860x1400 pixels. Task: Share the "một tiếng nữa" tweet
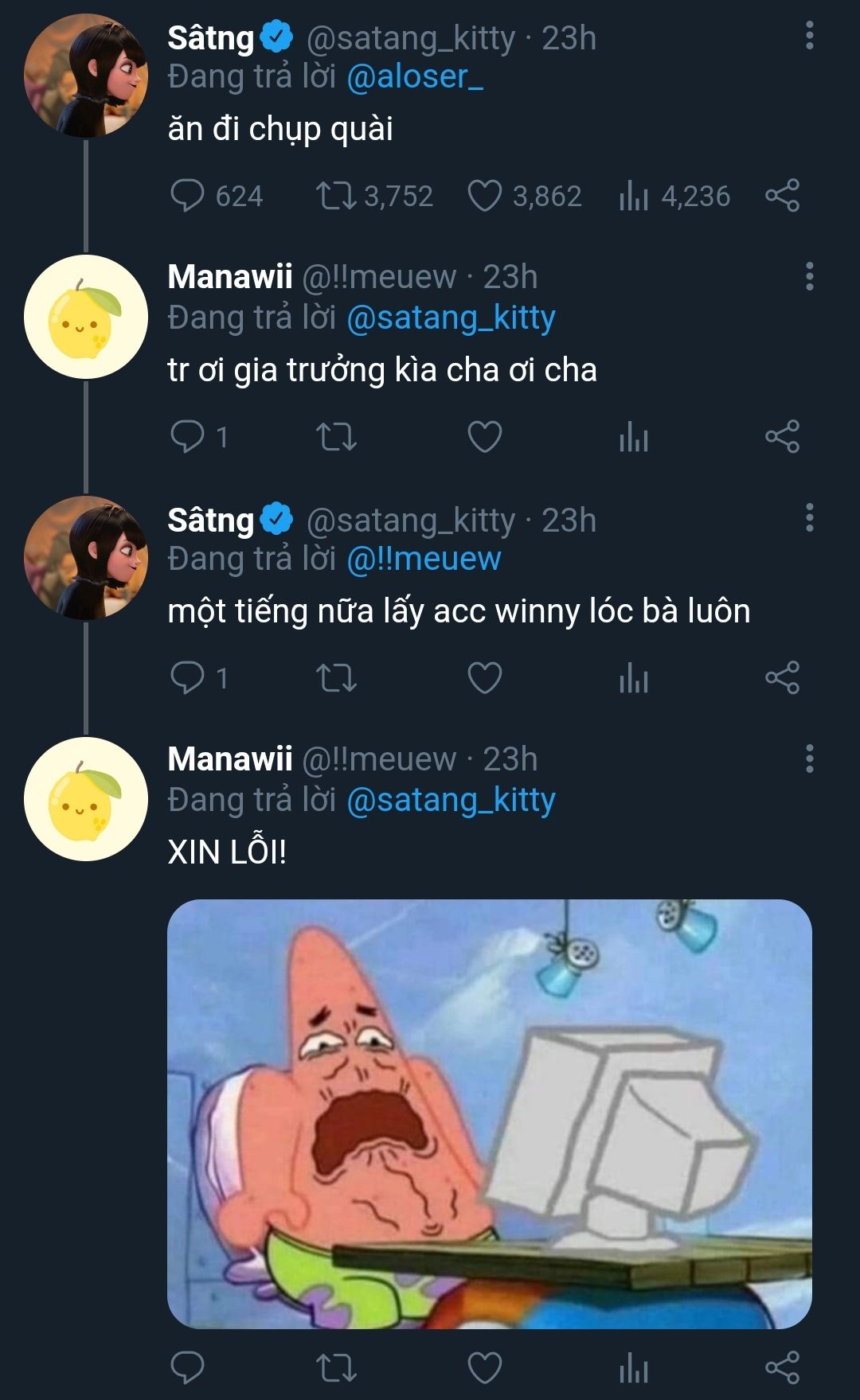point(782,678)
